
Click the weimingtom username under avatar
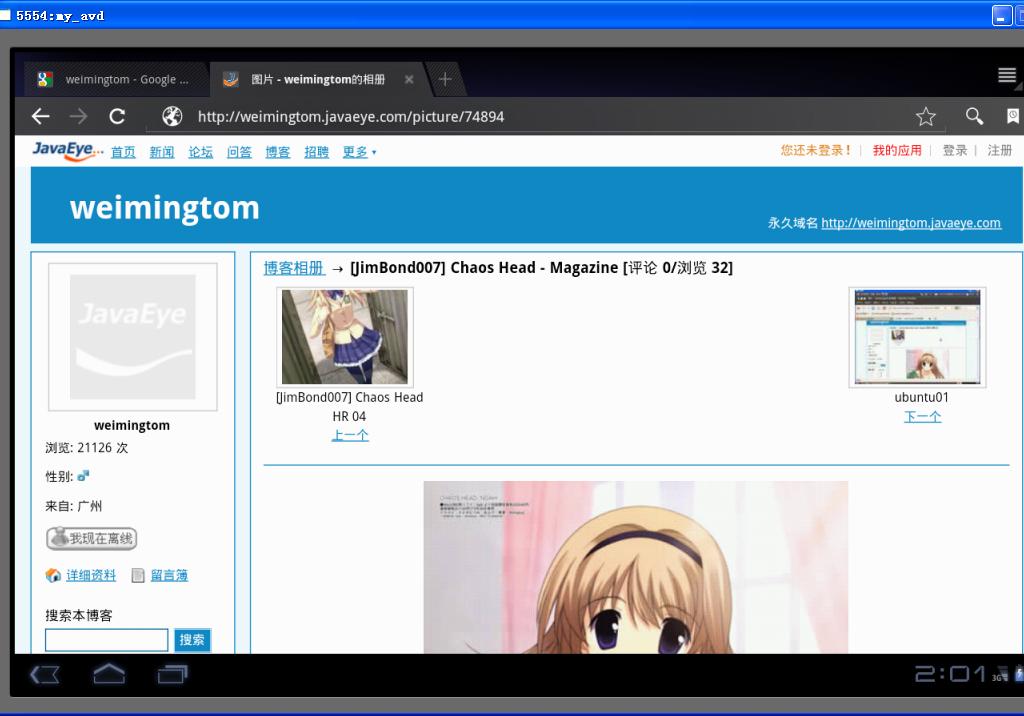132,425
